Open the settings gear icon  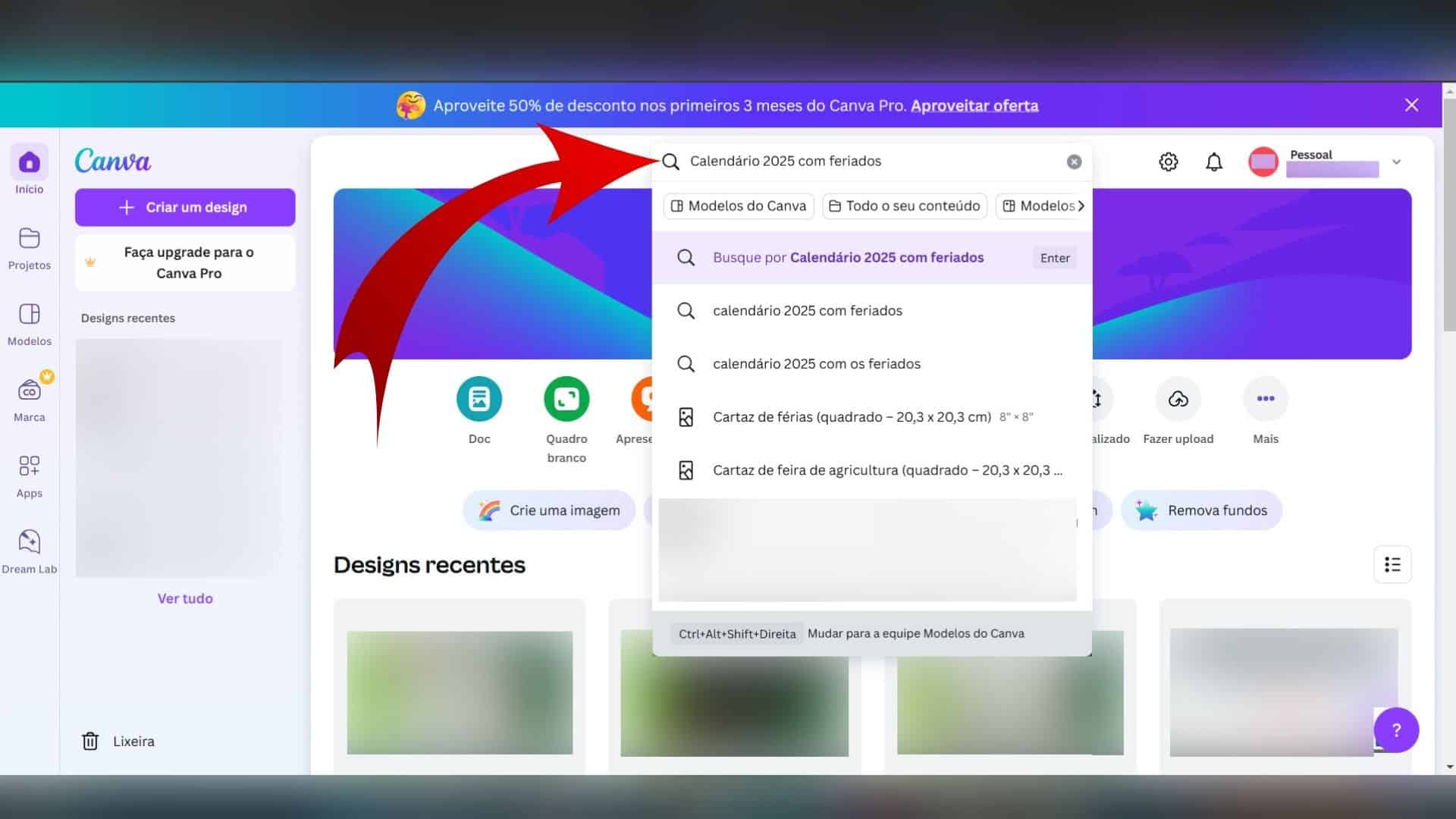(1168, 161)
